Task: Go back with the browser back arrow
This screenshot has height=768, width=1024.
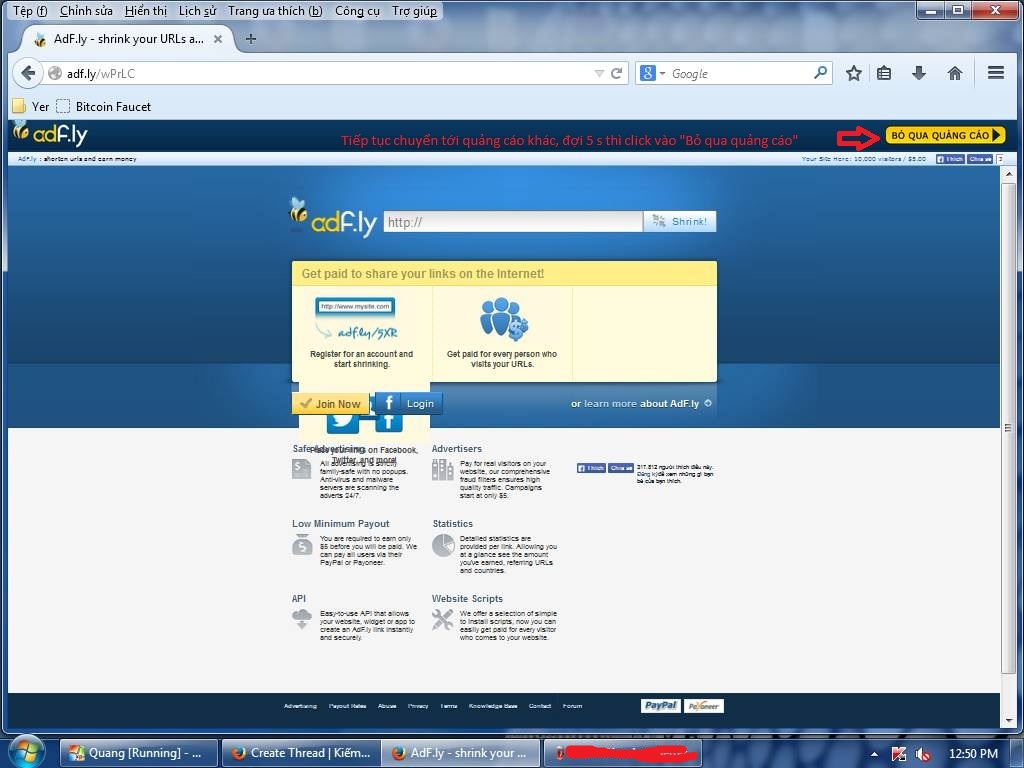Action: click(x=27, y=73)
